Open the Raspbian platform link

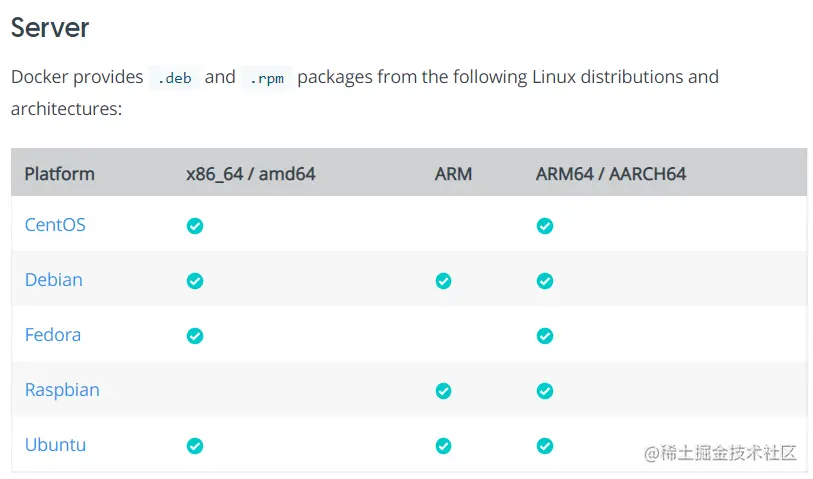pos(62,390)
